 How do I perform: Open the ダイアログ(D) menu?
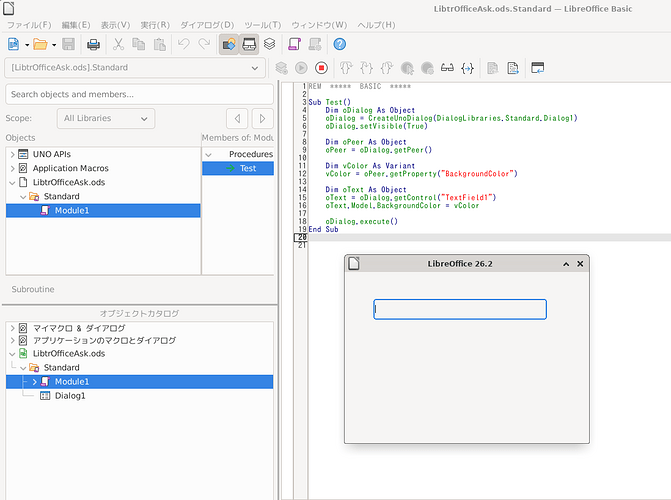[x=207, y=24]
